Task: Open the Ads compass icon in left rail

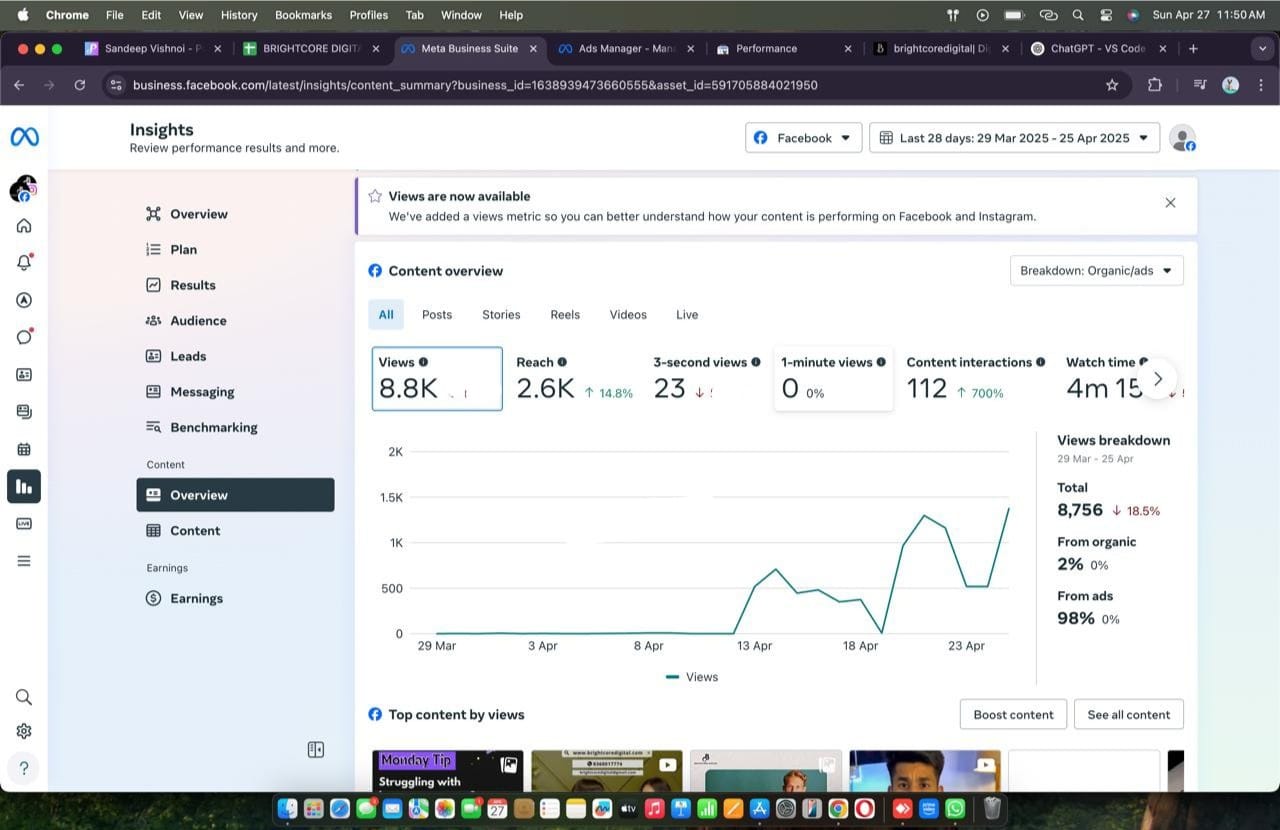Action: [x=24, y=300]
